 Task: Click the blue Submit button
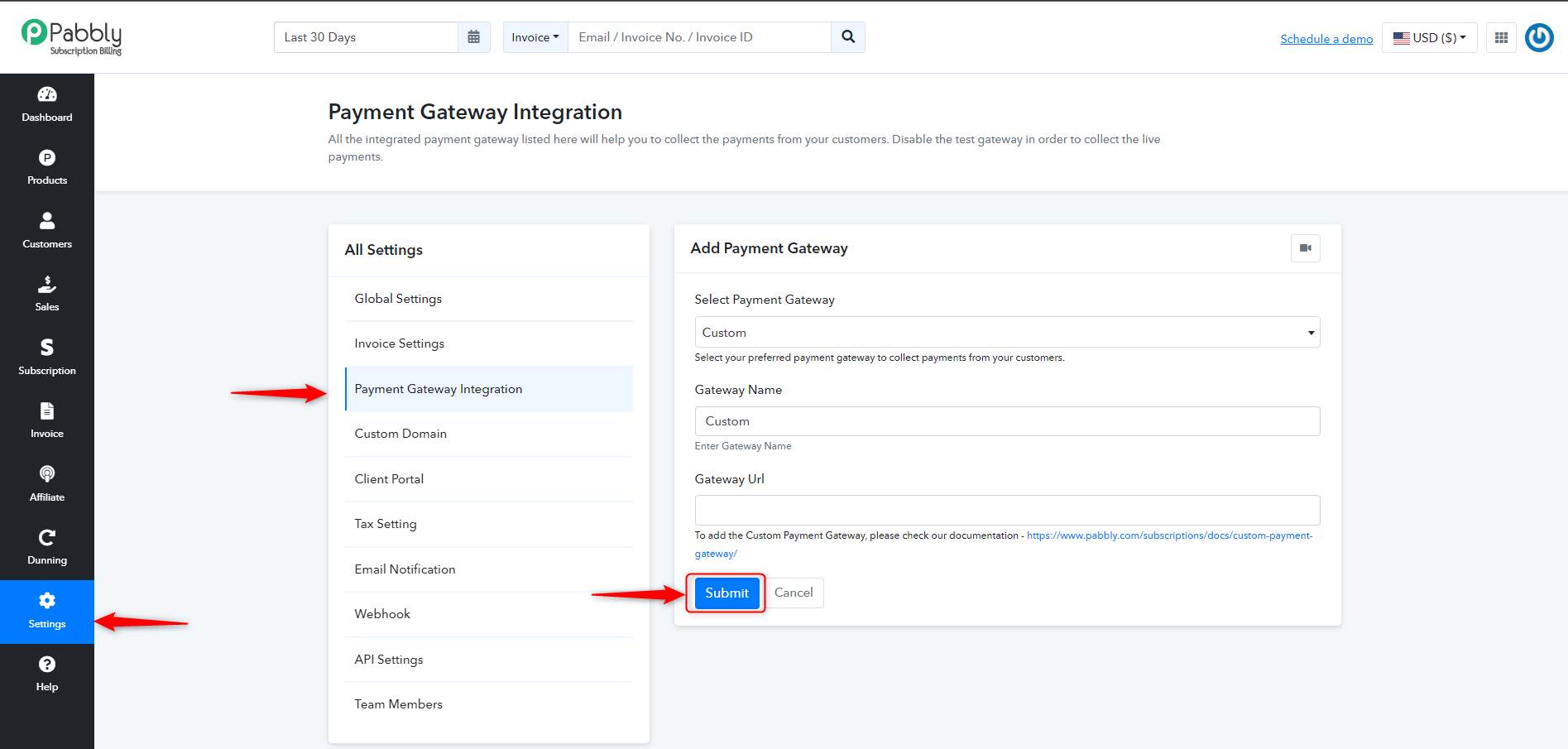coord(726,593)
